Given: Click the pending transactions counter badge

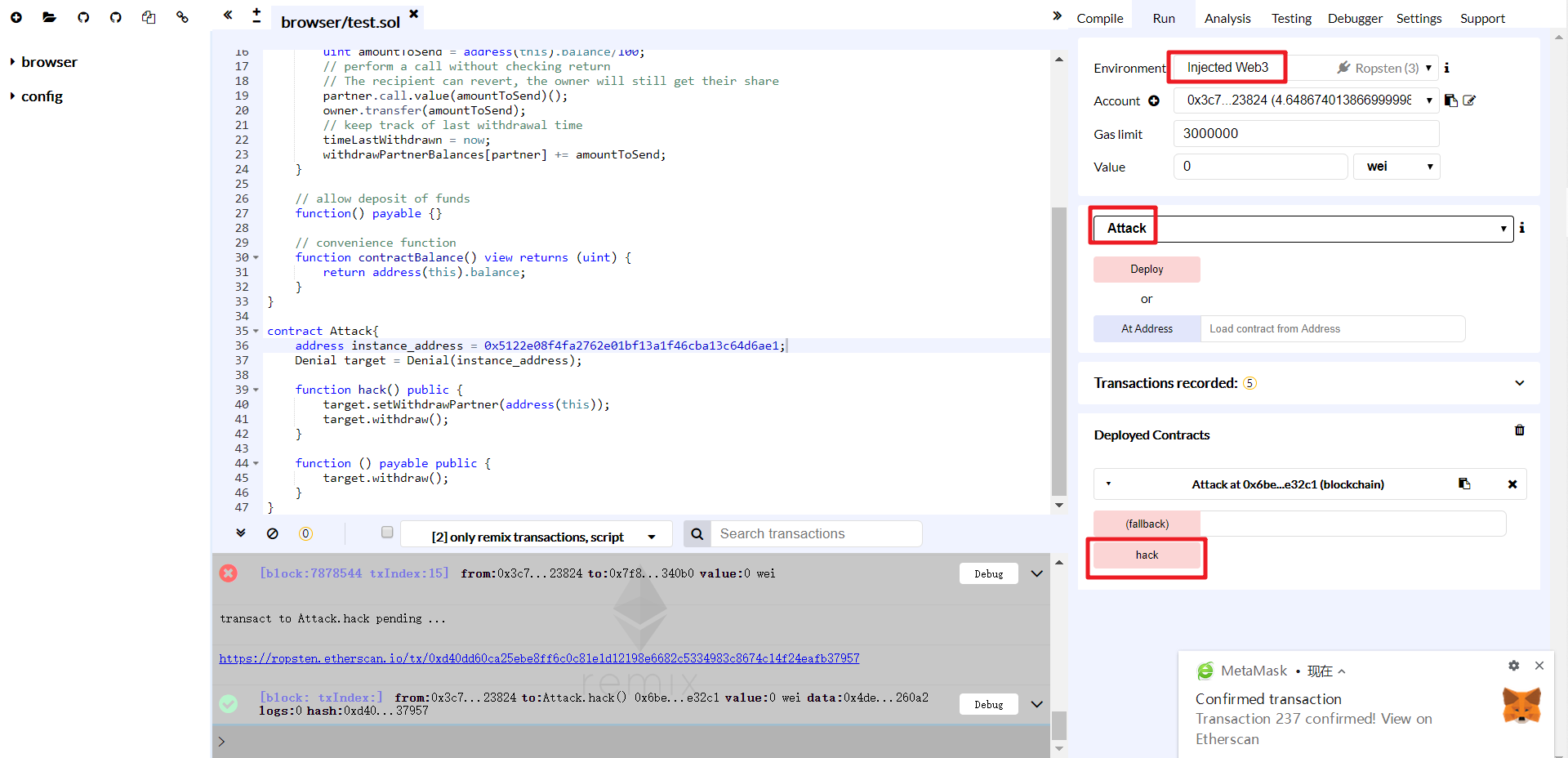Looking at the screenshot, I should point(305,533).
